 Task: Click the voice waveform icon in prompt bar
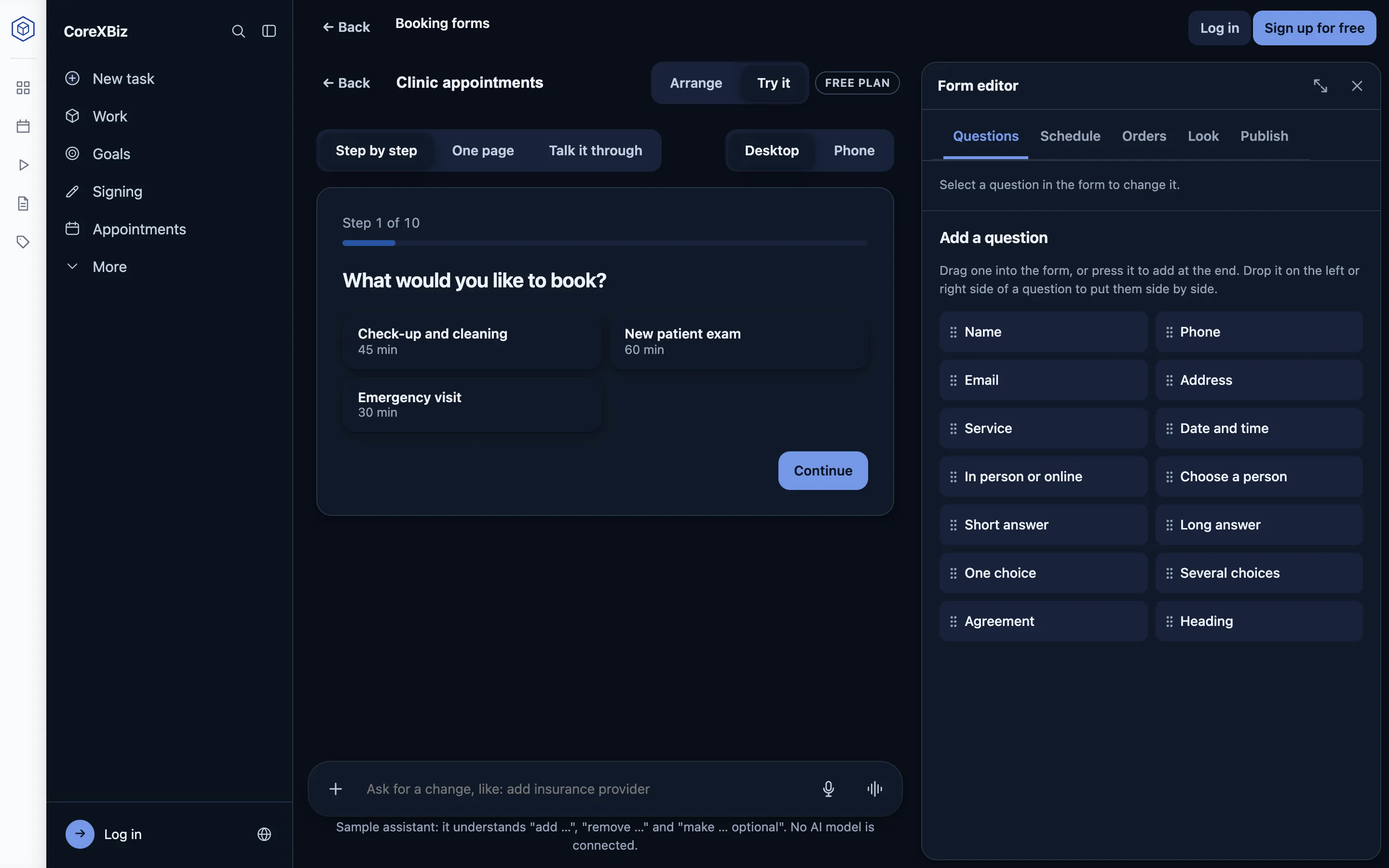point(875,789)
